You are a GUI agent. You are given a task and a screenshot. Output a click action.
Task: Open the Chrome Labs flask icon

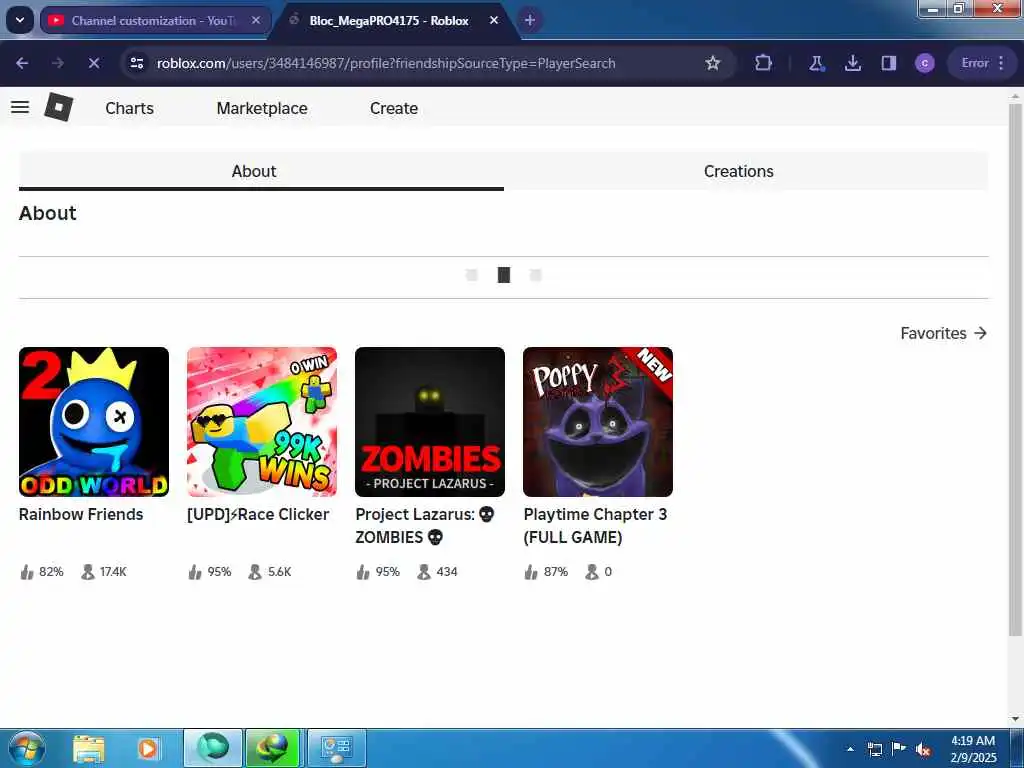816,63
